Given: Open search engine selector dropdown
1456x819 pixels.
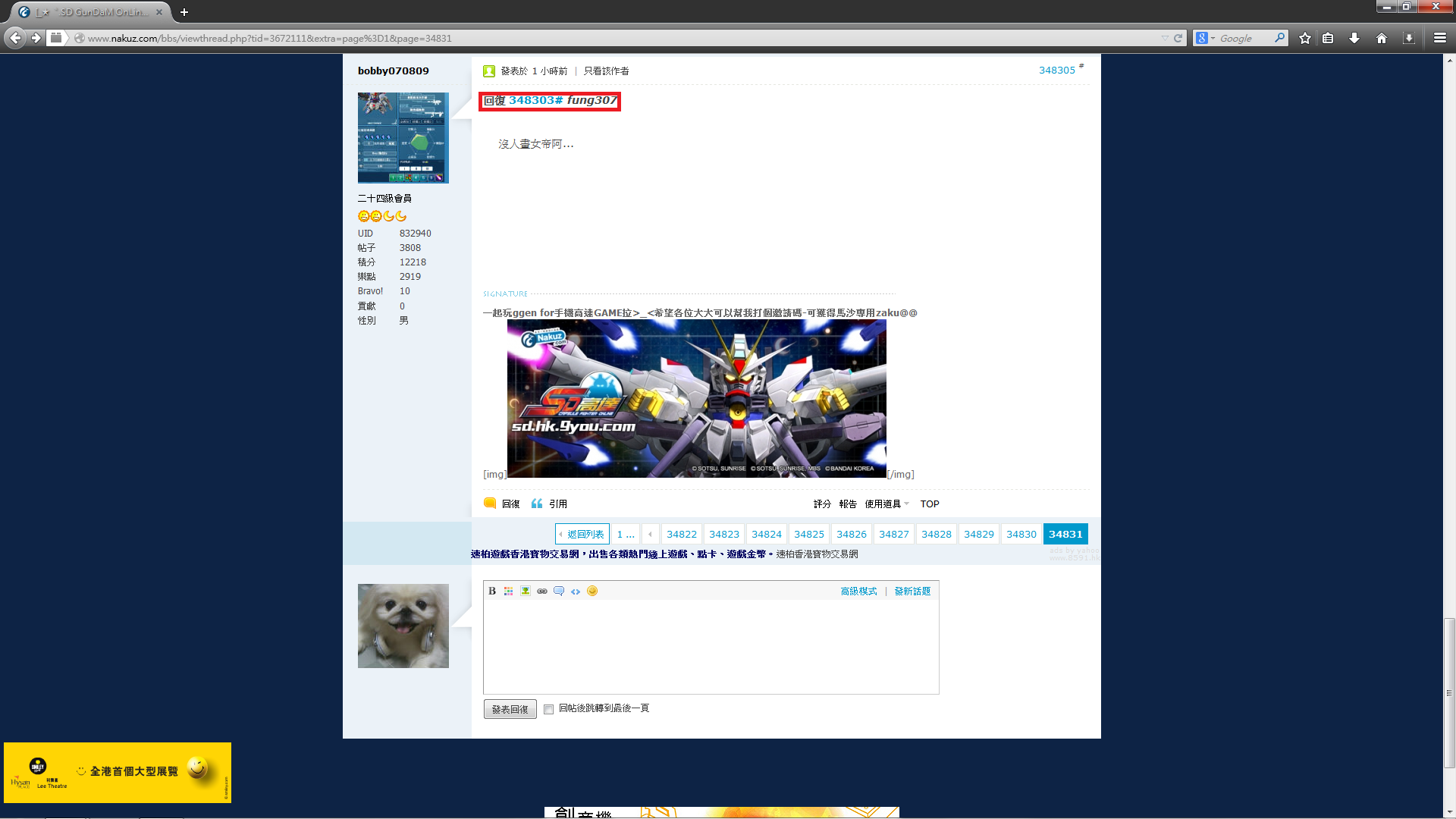Looking at the screenshot, I should tap(1205, 38).
